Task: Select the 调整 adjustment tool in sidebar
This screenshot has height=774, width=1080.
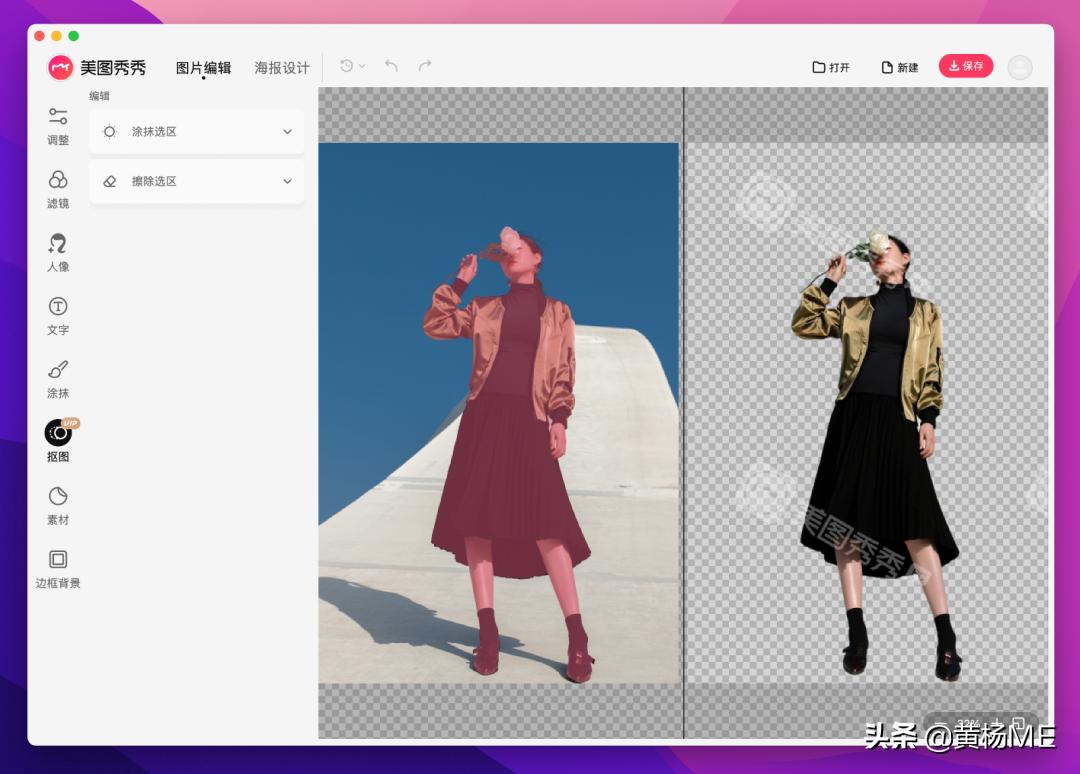Action: click(57, 127)
